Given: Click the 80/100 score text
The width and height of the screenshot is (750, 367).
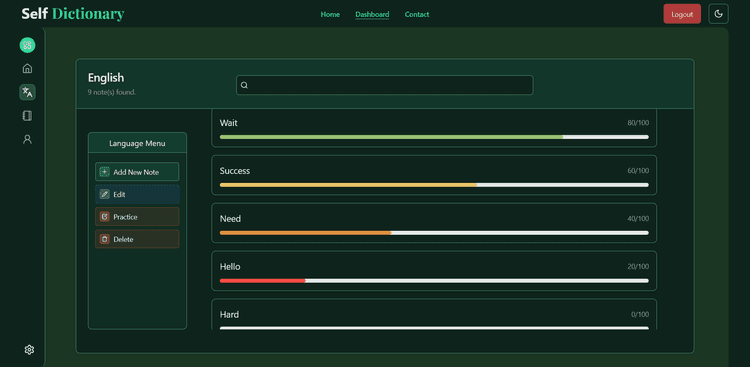Looking at the screenshot, I should click(638, 123).
